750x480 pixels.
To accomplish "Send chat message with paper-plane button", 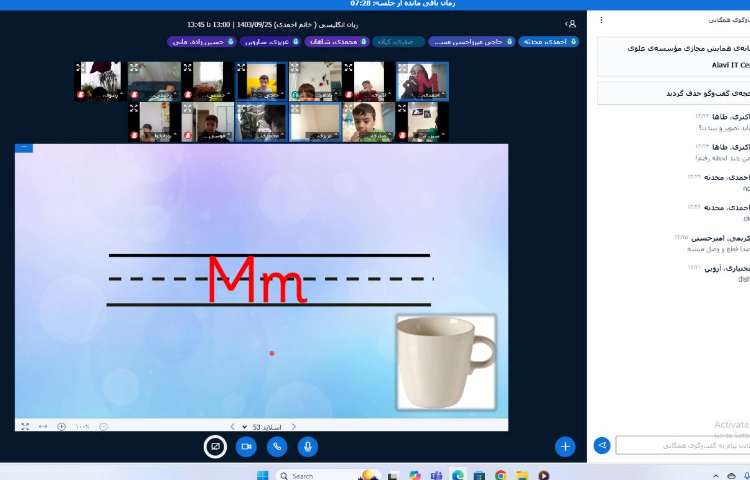I will (602, 445).
